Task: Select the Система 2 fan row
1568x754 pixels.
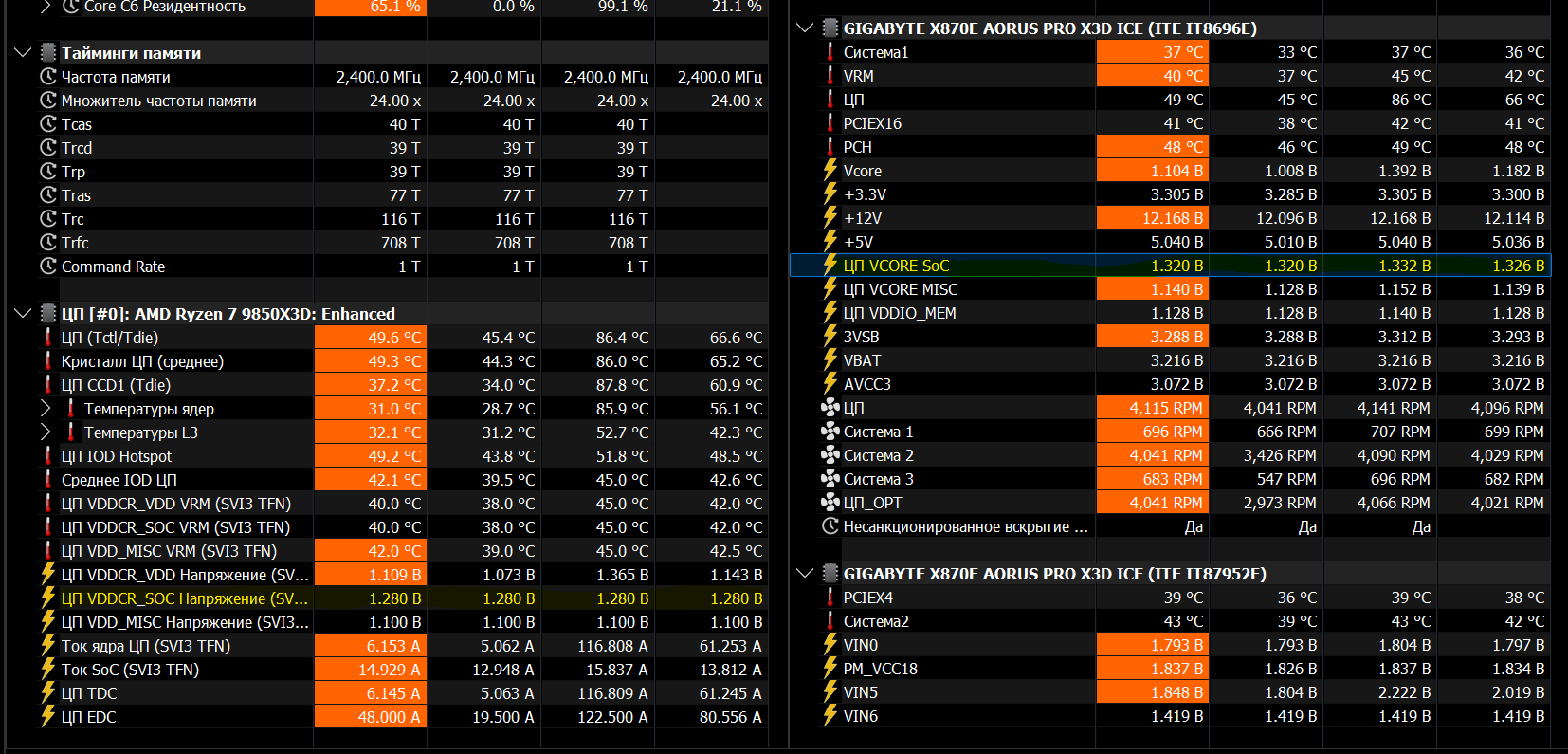Action: [x=1184, y=455]
